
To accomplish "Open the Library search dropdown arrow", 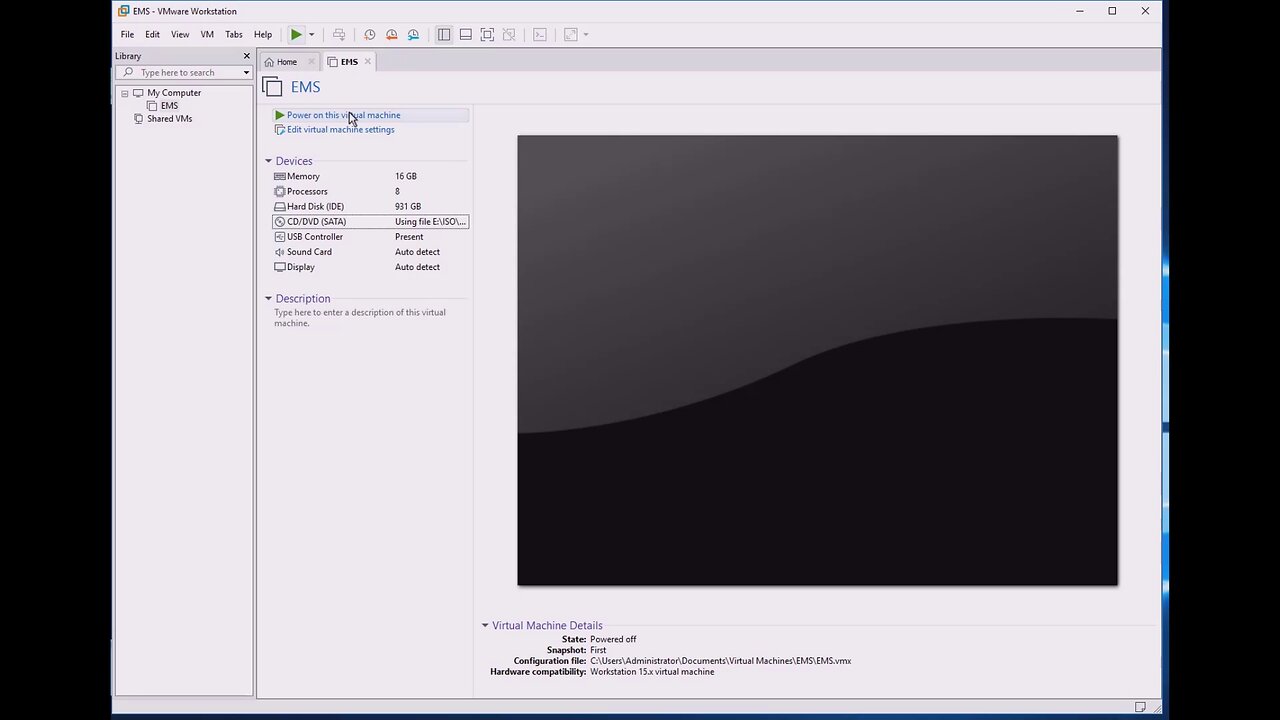I will (246, 72).
